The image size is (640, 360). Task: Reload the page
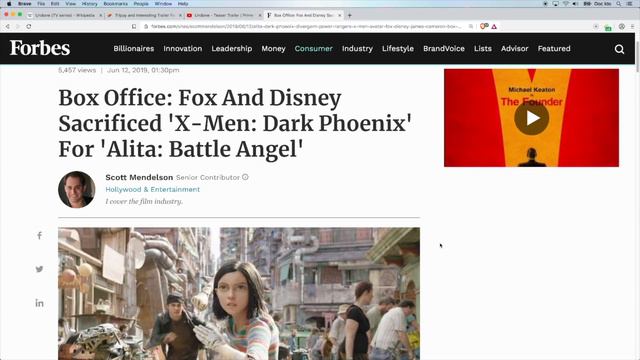click(29, 27)
